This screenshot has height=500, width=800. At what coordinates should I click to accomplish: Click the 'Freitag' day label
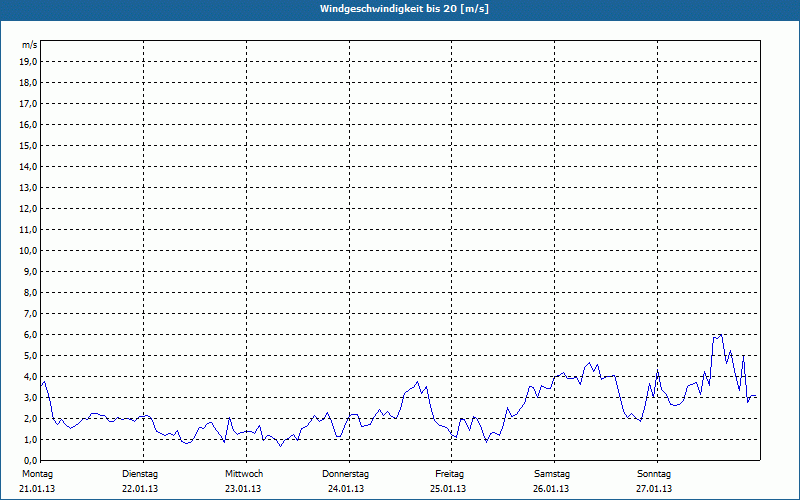coord(449,474)
